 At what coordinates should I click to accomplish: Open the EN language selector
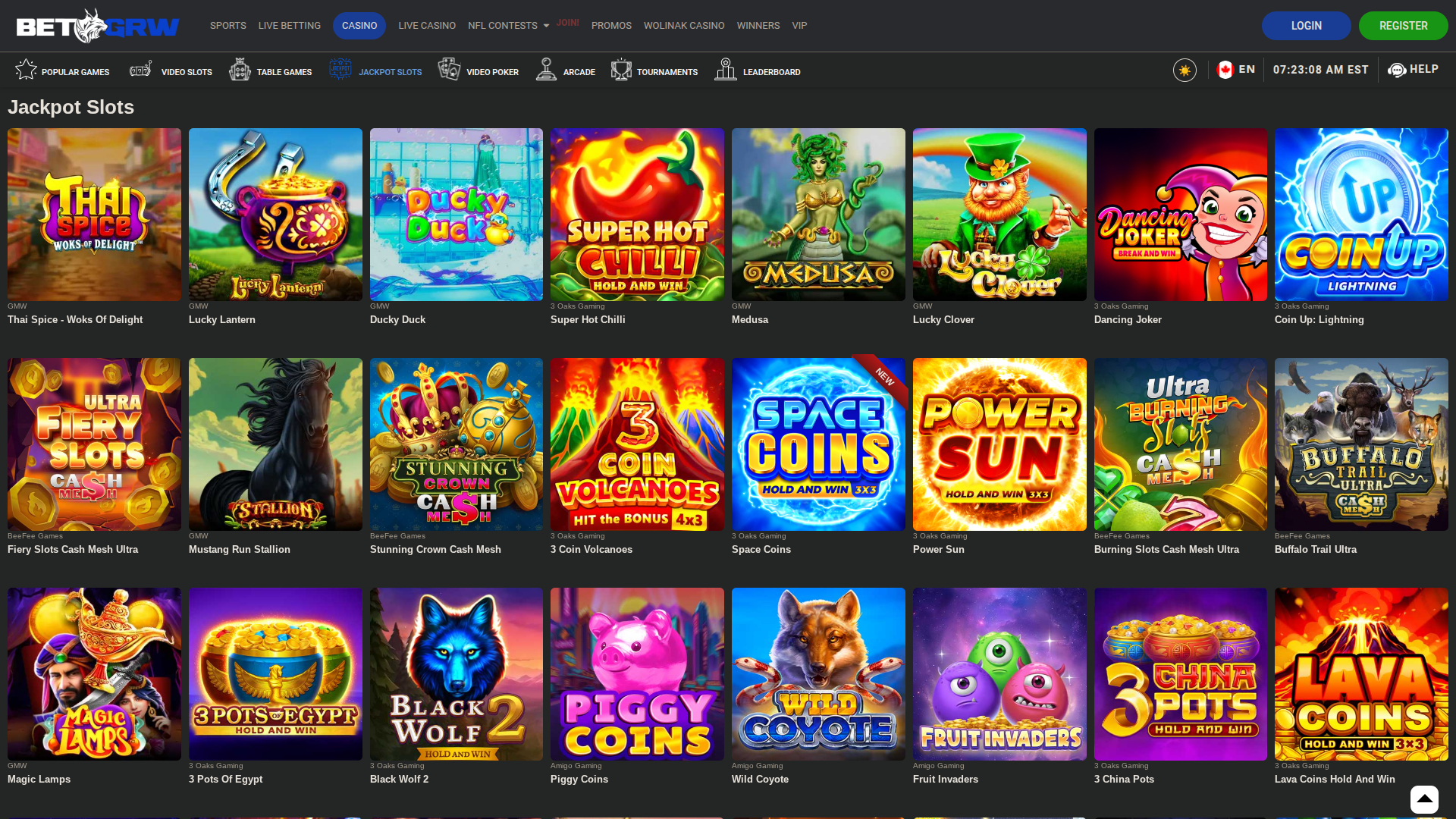[x=1236, y=69]
